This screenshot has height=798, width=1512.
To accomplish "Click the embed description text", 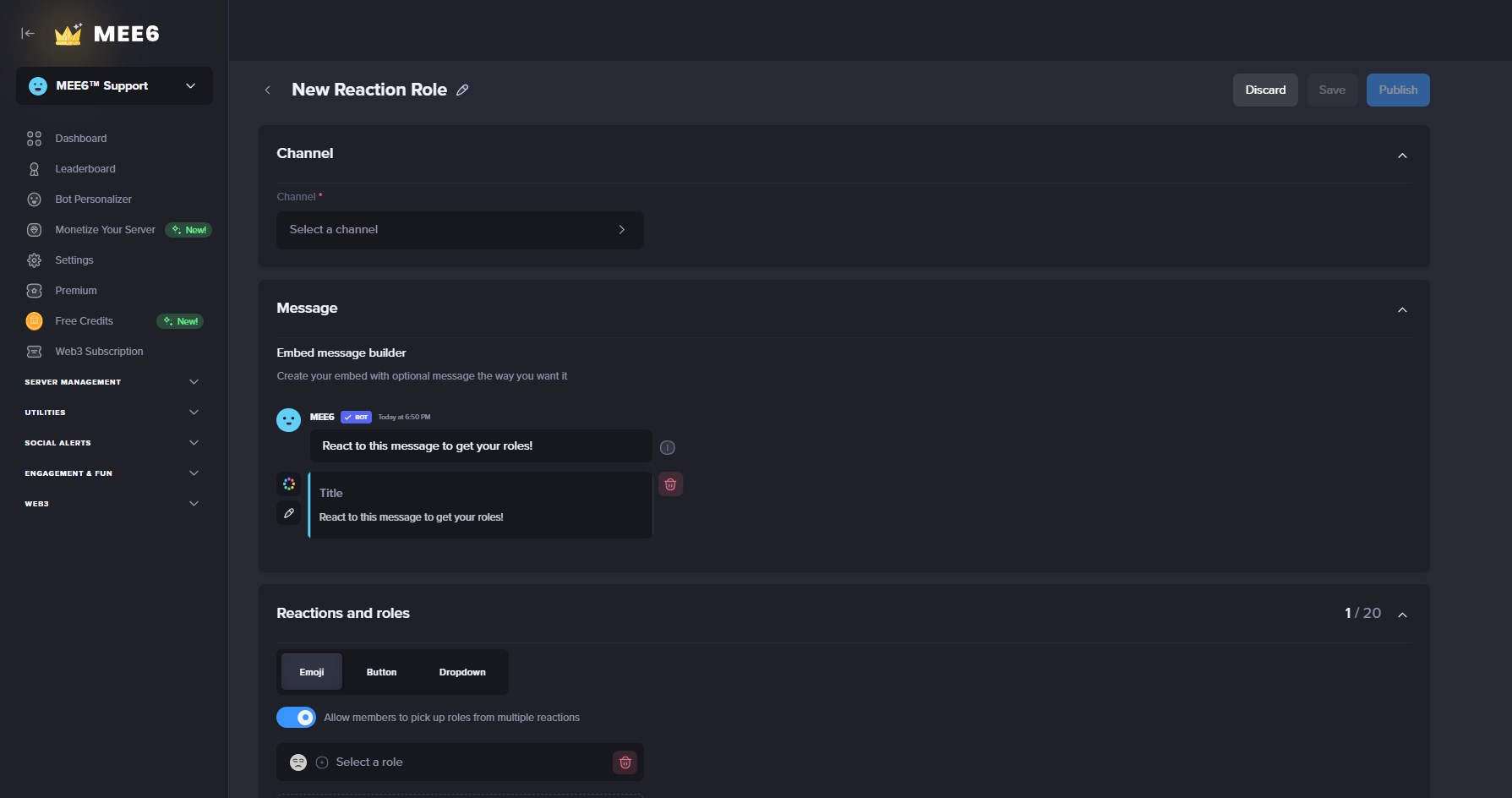I will 411,517.
